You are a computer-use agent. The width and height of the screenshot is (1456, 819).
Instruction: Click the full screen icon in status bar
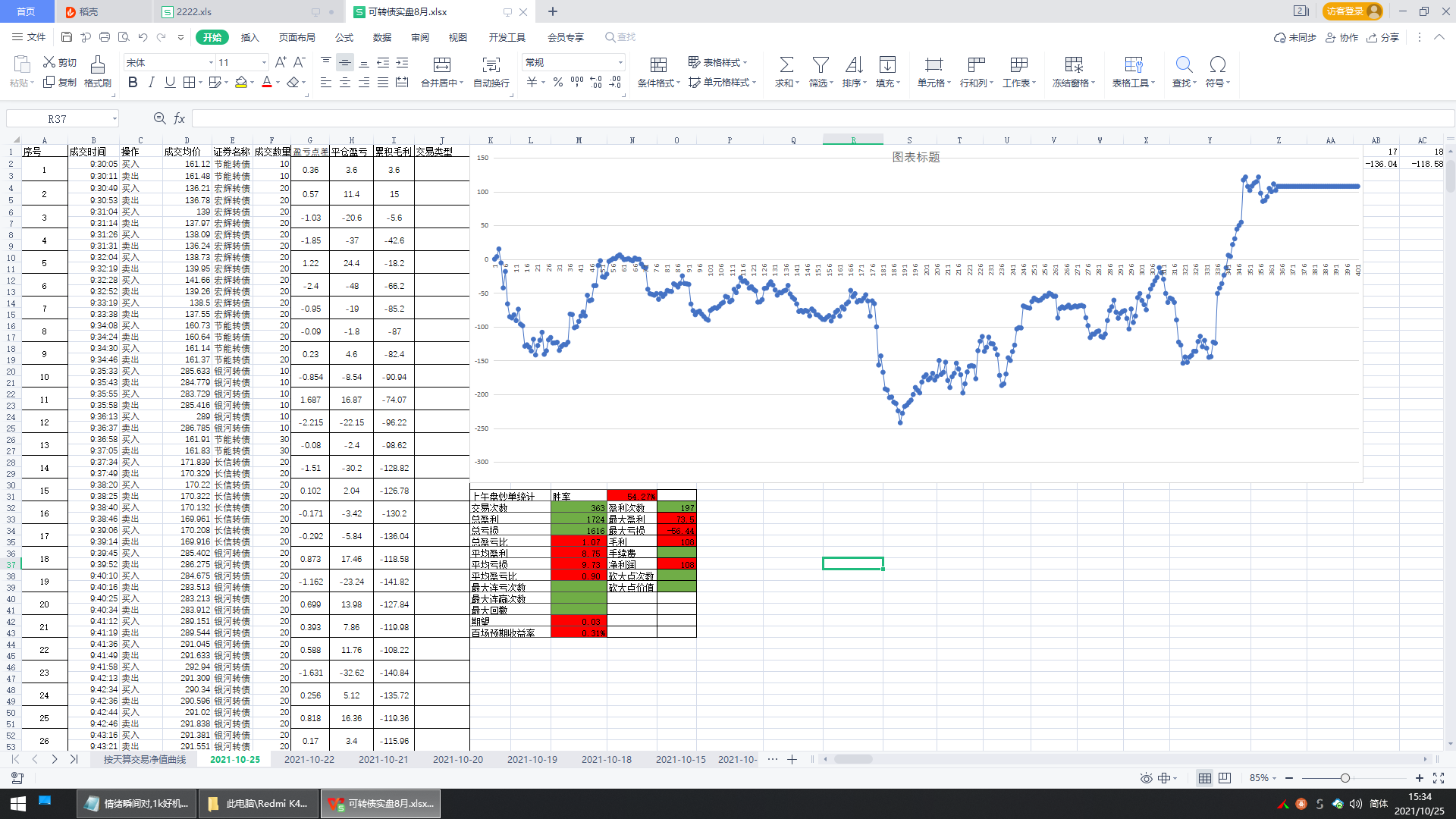(x=1439, y=778)
